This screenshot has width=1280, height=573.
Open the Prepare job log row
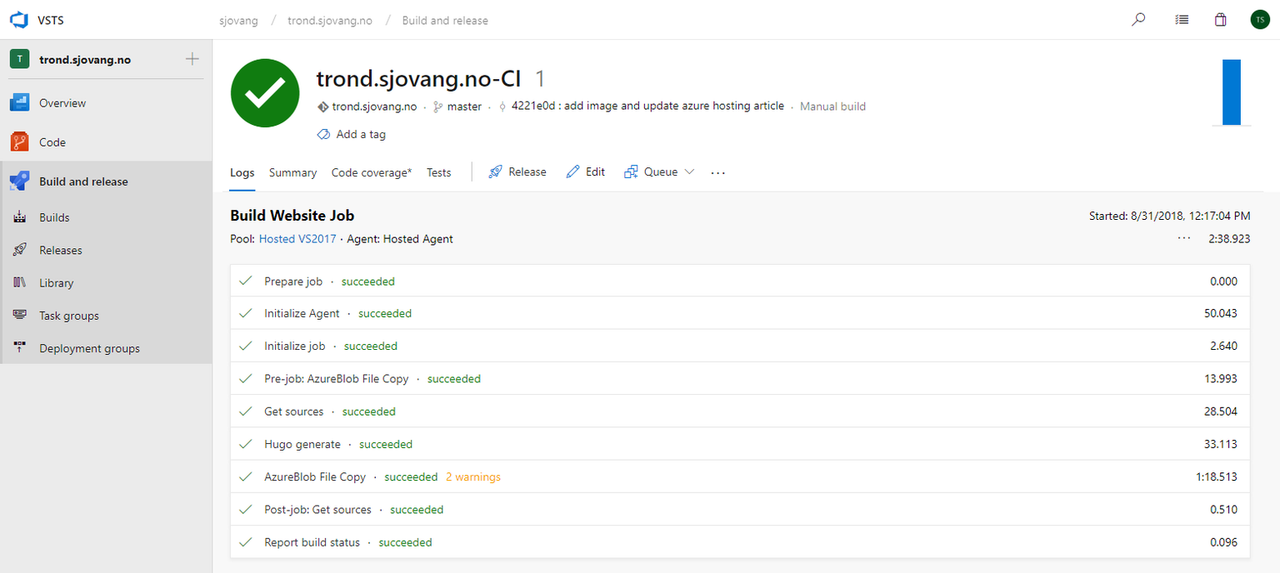(740, 281)
